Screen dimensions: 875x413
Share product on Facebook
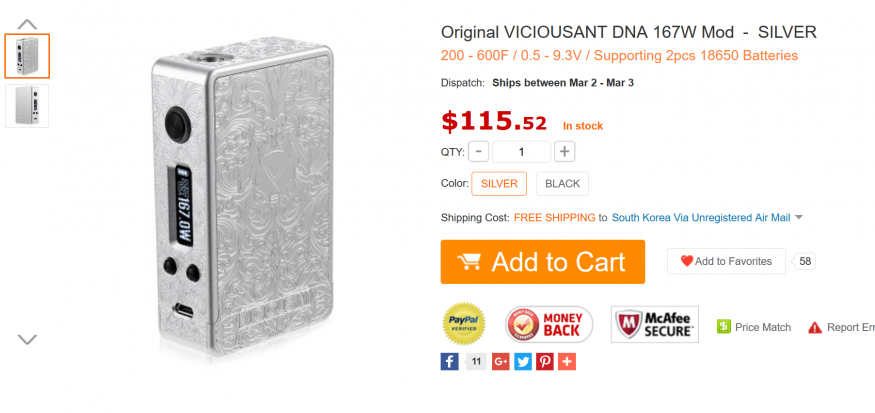pyautogui.click(x=450, y=361)
